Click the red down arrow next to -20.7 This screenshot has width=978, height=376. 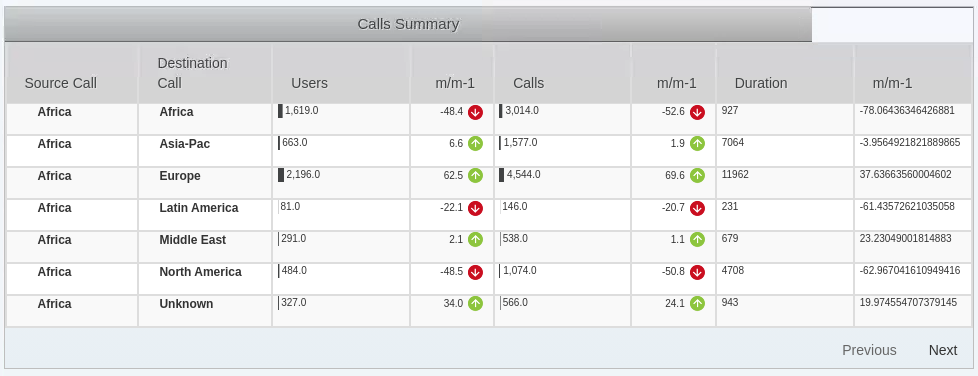[697, 208]
